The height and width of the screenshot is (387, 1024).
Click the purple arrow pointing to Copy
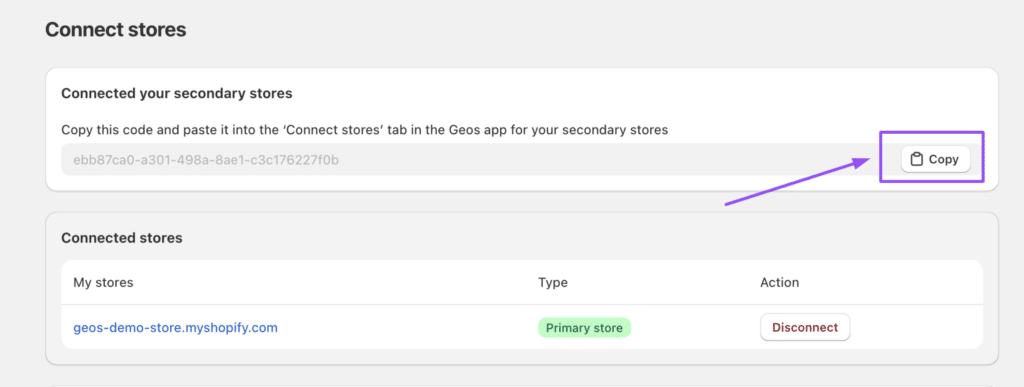click(x=798, y=181)
